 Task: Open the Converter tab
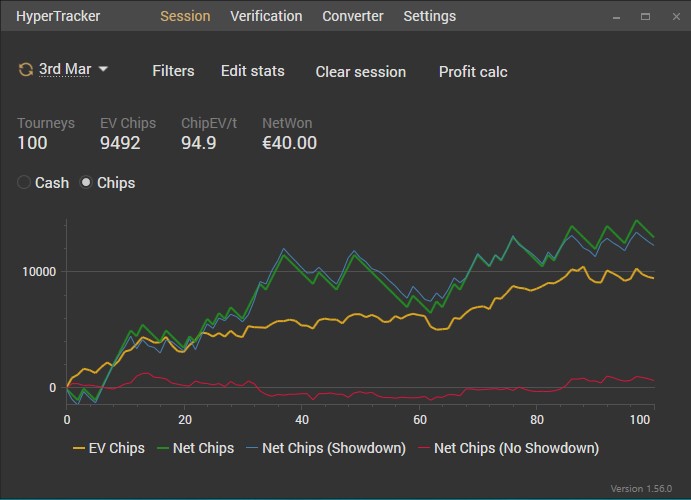click(x=353, y=16)
